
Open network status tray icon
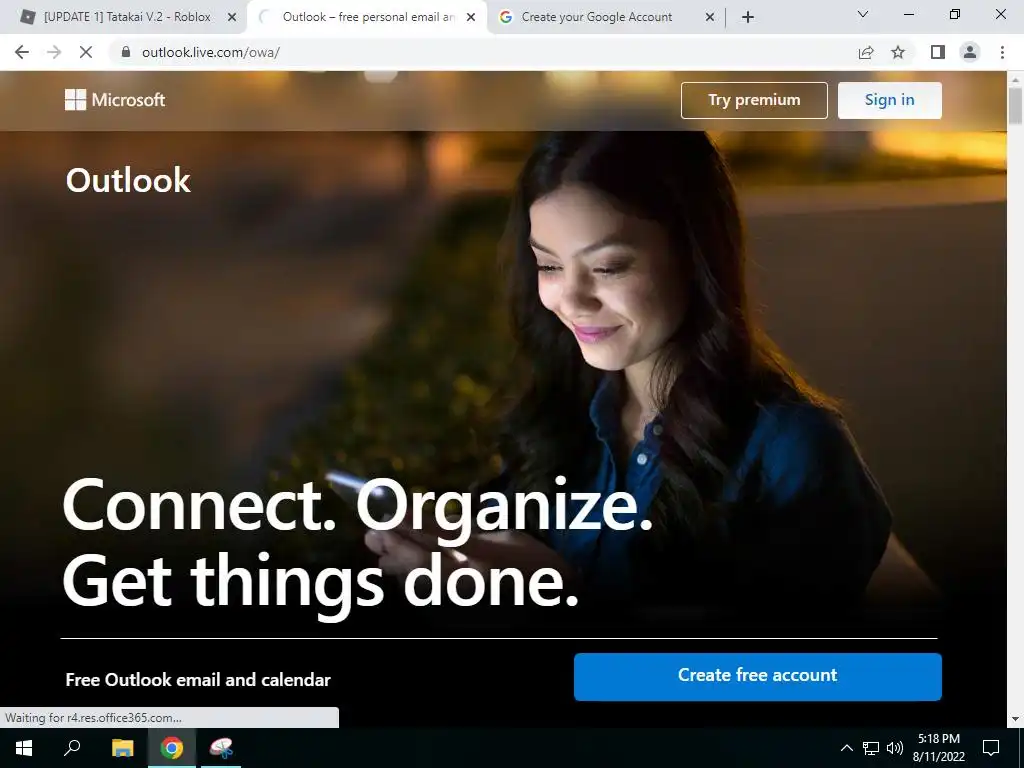(x=871, y=748)
